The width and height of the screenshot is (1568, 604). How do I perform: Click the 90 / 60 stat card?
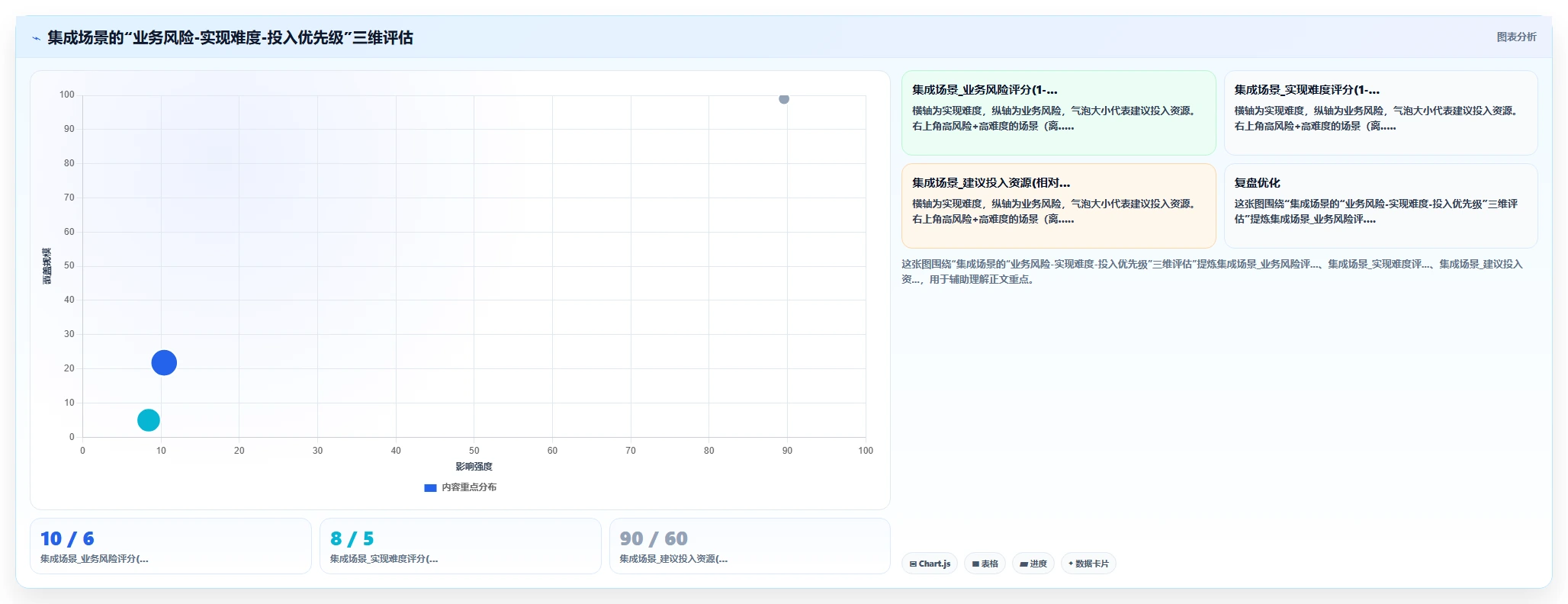click(x=750, y=546)
